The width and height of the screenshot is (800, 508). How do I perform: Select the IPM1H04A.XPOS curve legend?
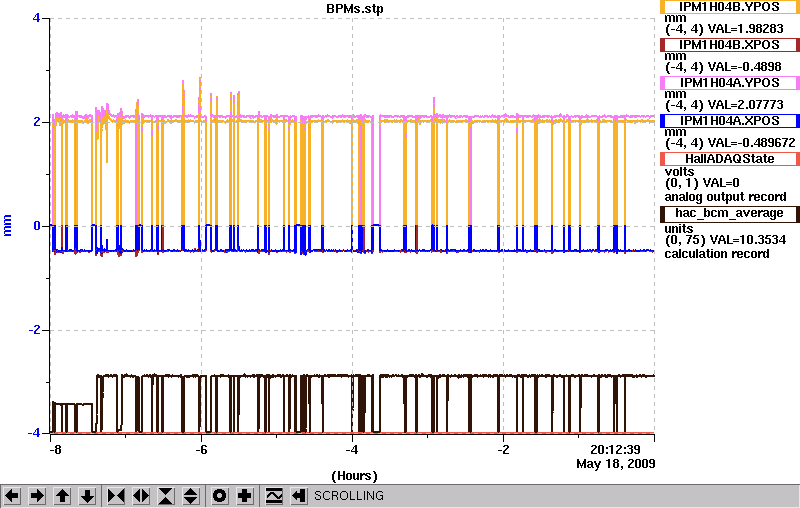point(730,121)
